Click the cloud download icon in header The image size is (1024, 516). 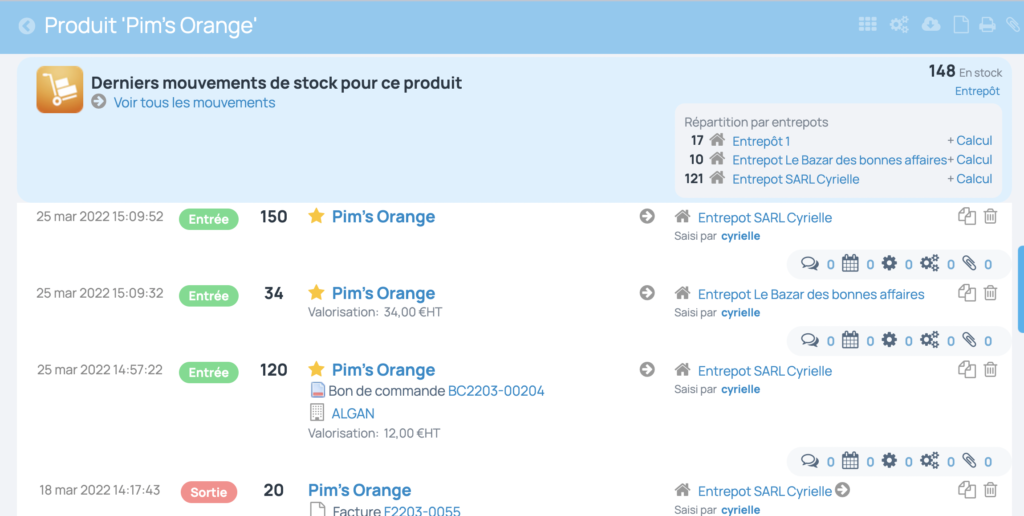(x=931, y=25)
